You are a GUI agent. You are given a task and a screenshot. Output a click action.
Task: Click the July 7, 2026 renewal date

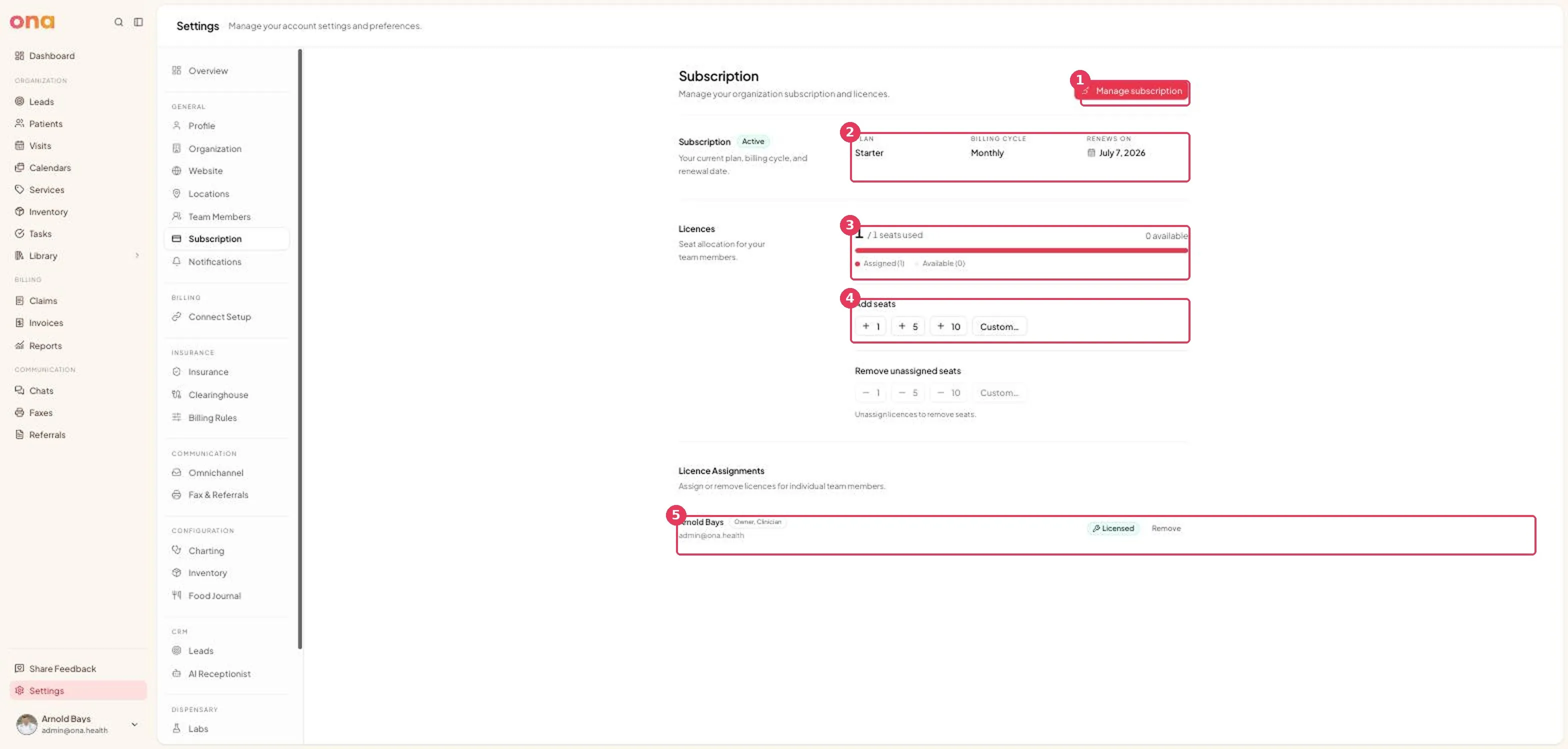(1122, 152)
